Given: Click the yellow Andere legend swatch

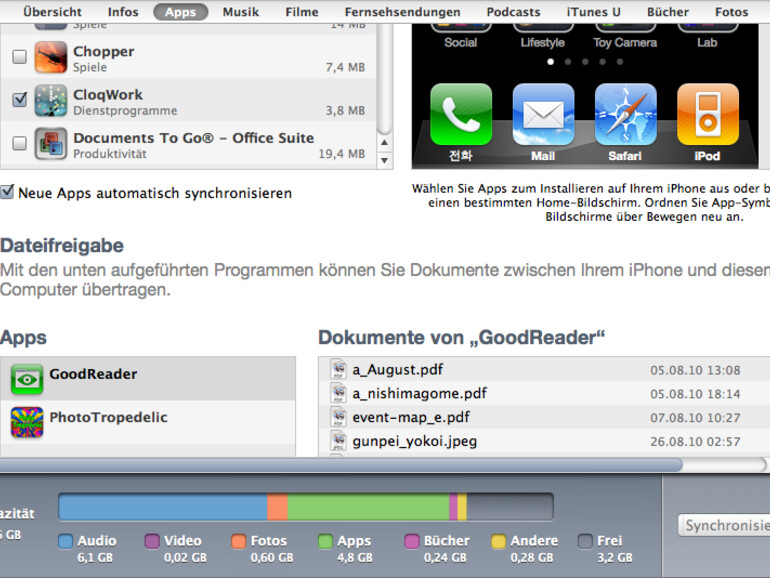Looking at the screenshot, I should tap(498, 541).
